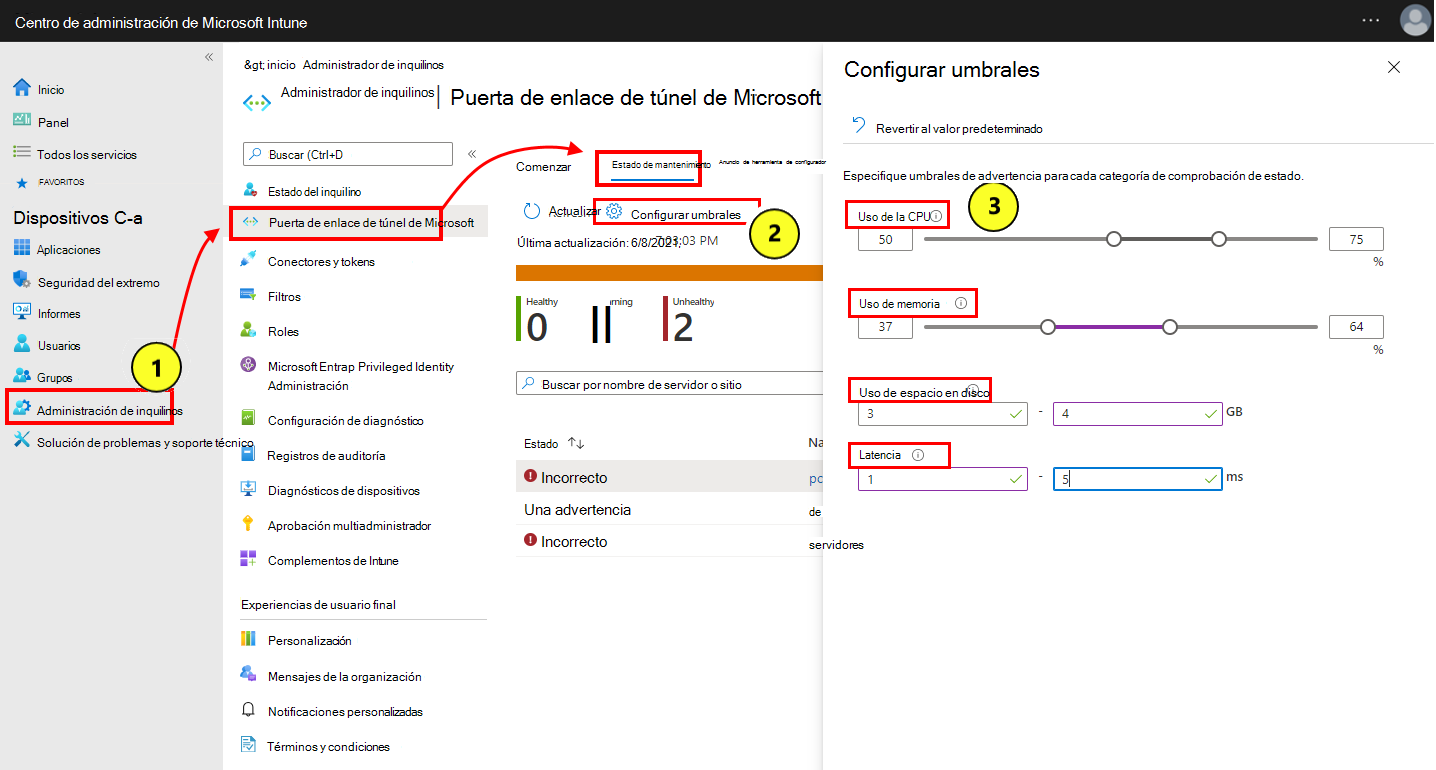The height and width of the screenshot is (770, 1436).
Task: Collapse the main left navigation chevron
Action: pos(209,57)
